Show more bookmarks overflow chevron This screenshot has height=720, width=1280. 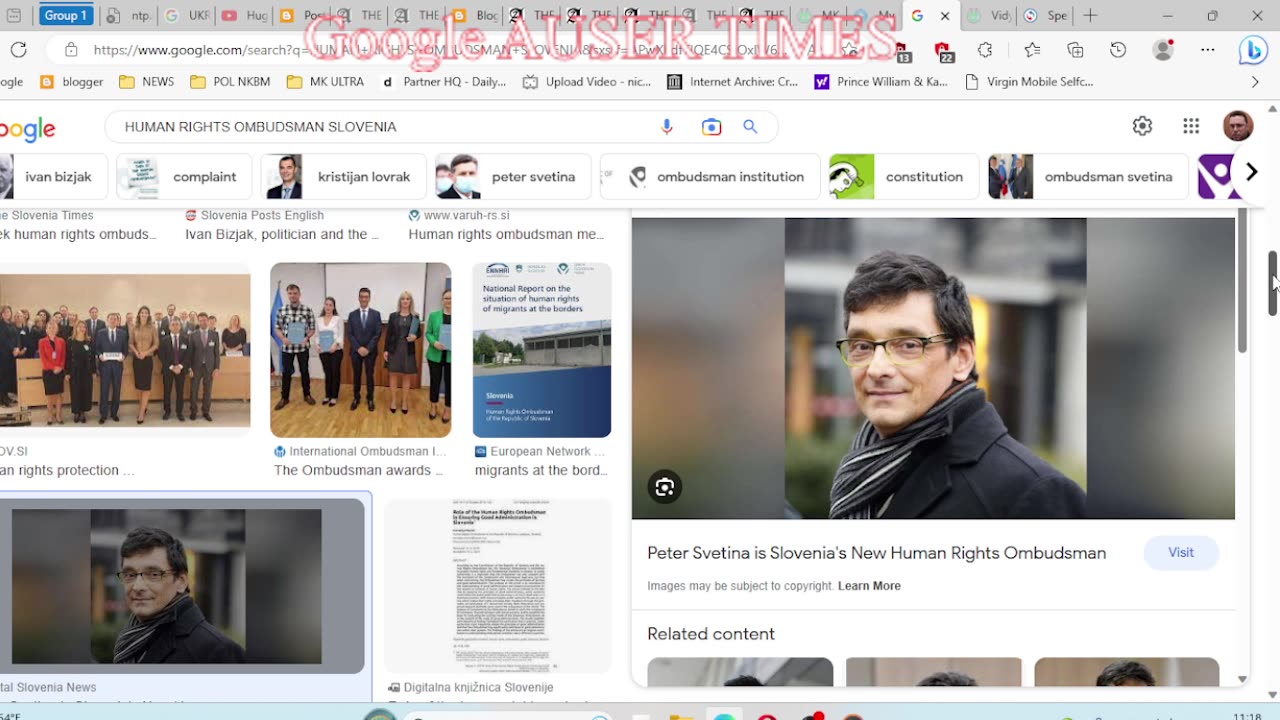(x=1255, y=82)
